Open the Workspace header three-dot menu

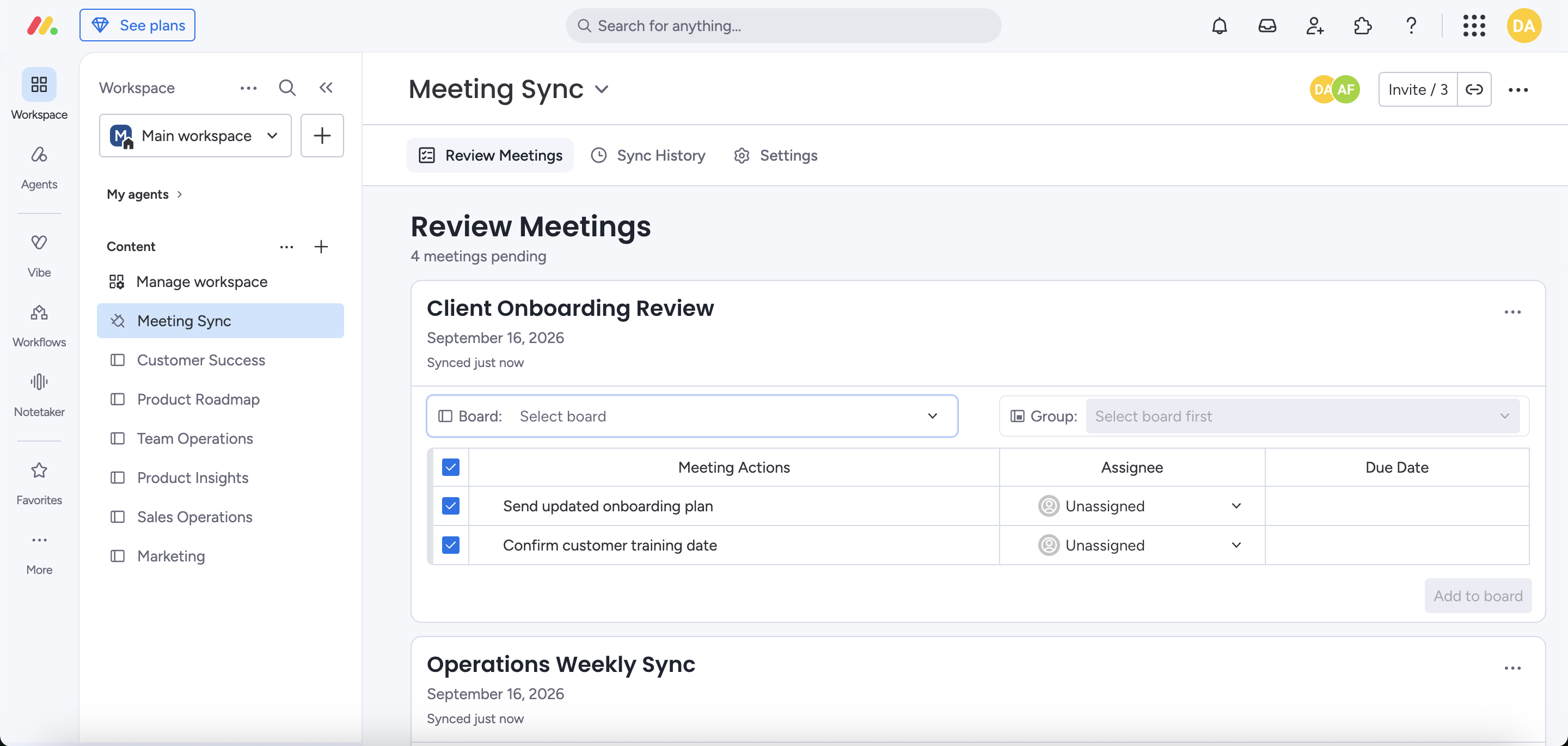248,88
